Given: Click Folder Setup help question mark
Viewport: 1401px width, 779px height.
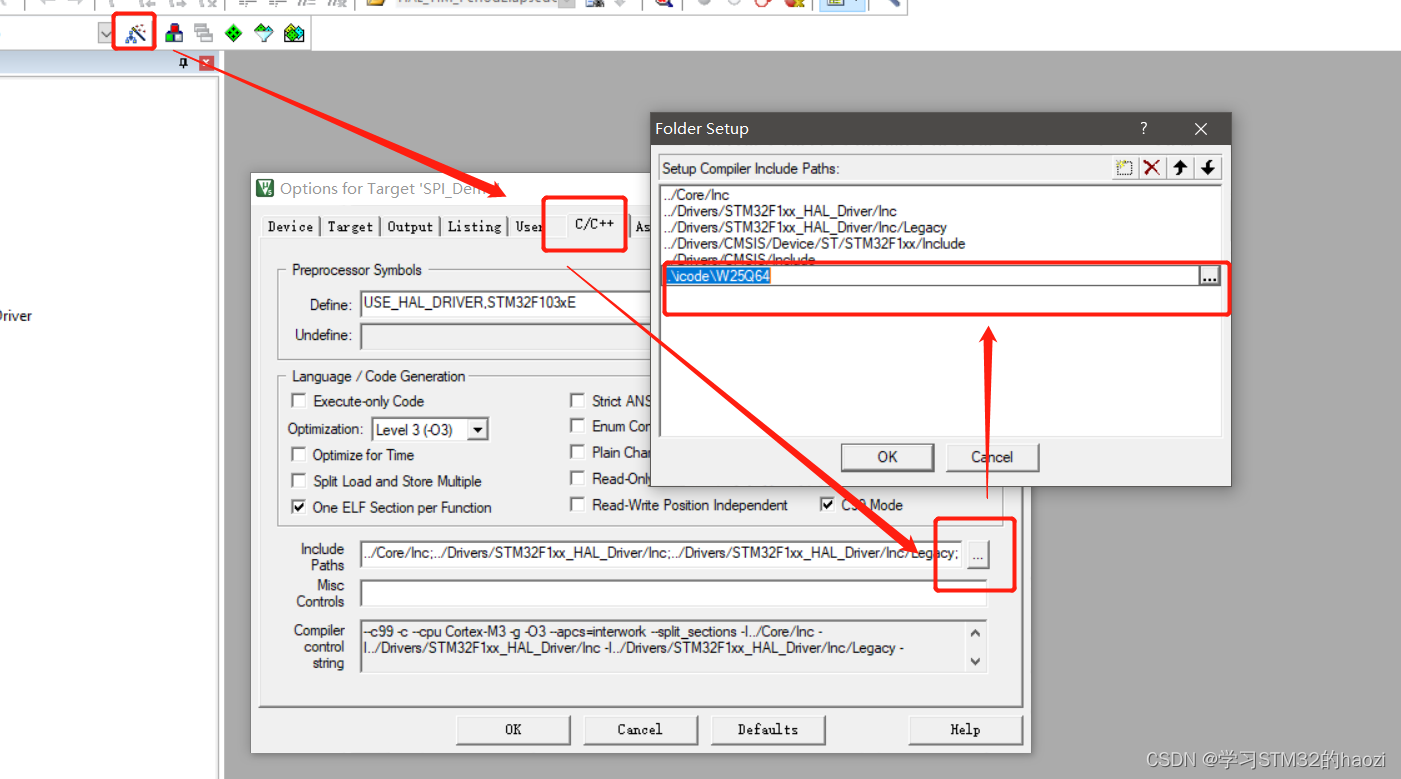Looking at the screenshot, I should click(x=1144, y=129).
